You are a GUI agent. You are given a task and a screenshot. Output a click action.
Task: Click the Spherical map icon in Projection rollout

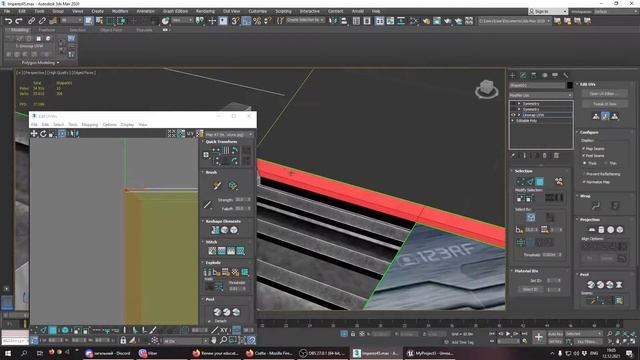[610, 230]
